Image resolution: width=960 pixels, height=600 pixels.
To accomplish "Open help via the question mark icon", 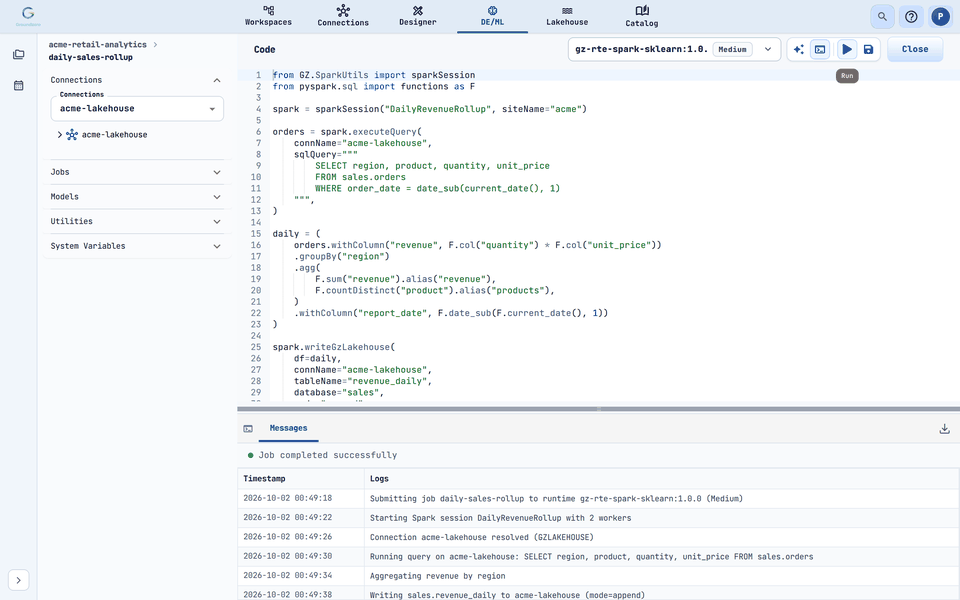I will pos(911,17).
